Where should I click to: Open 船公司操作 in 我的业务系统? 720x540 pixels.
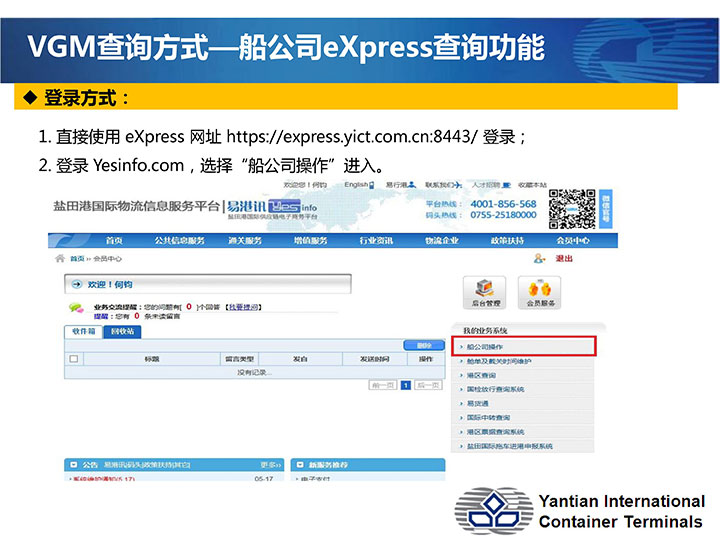point(524,347)
